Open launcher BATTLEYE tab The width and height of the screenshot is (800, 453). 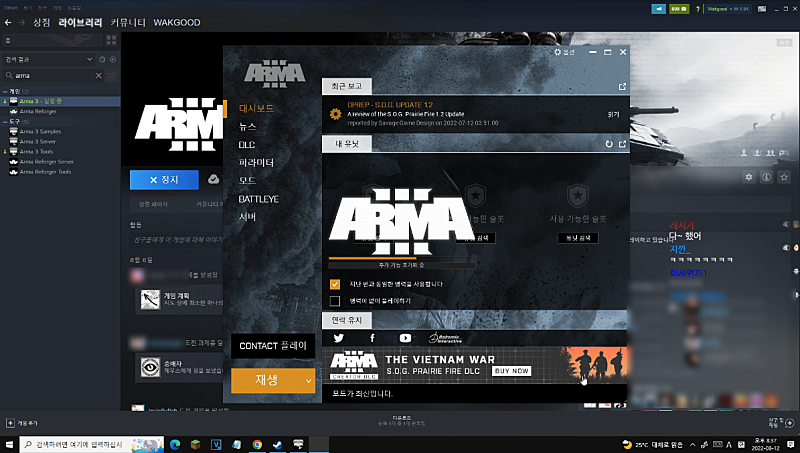click(259, 199)
